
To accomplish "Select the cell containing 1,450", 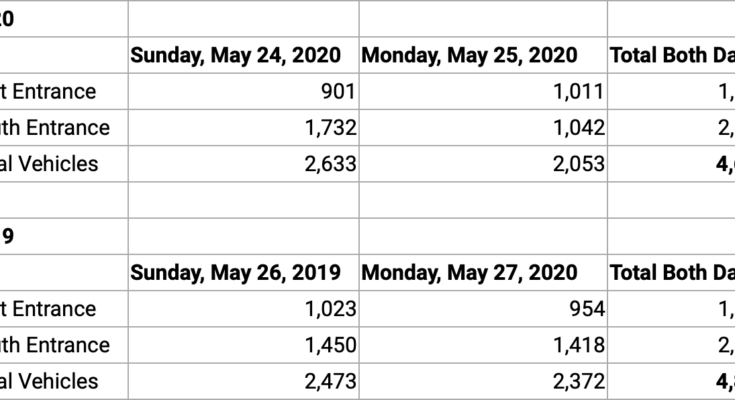I will (x=243, y=345).
